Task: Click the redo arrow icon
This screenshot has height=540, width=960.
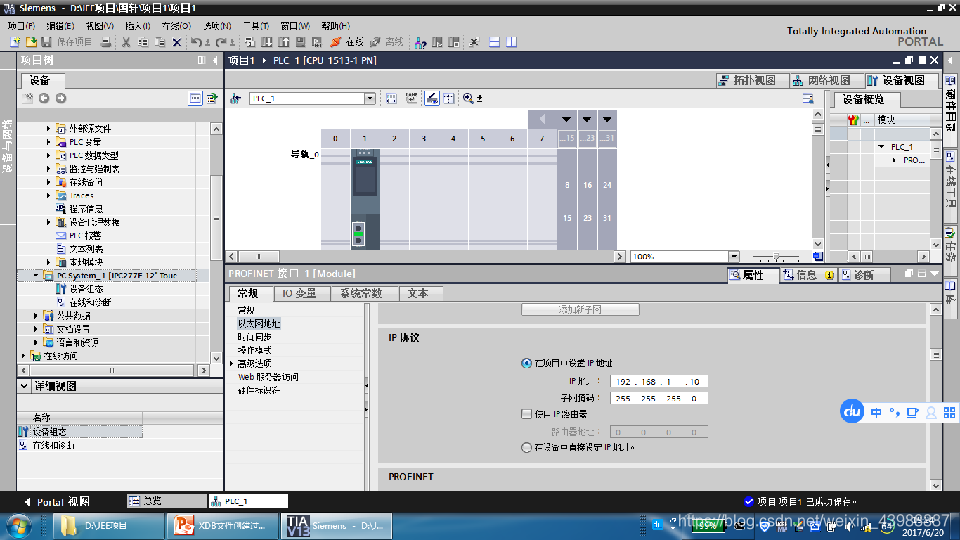Action: pyautogui.click(x=221, y=42)
